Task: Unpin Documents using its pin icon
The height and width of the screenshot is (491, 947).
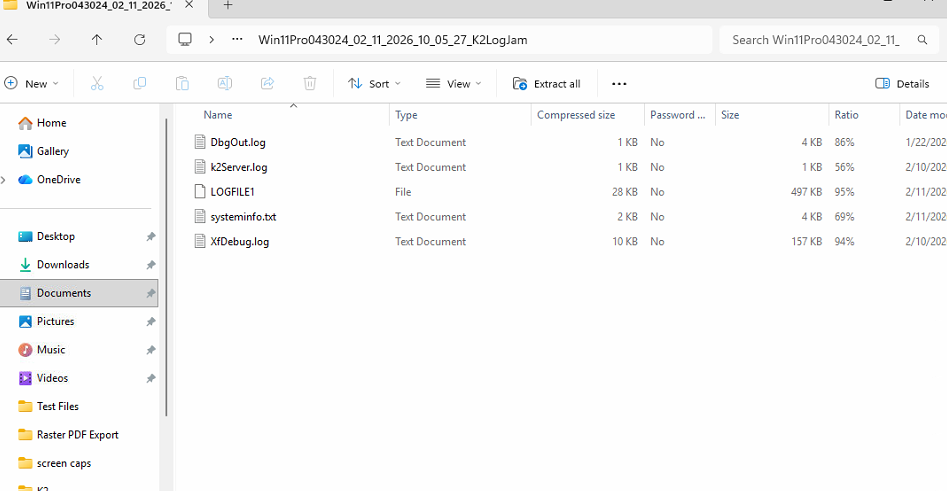Action: pos(151,294)
